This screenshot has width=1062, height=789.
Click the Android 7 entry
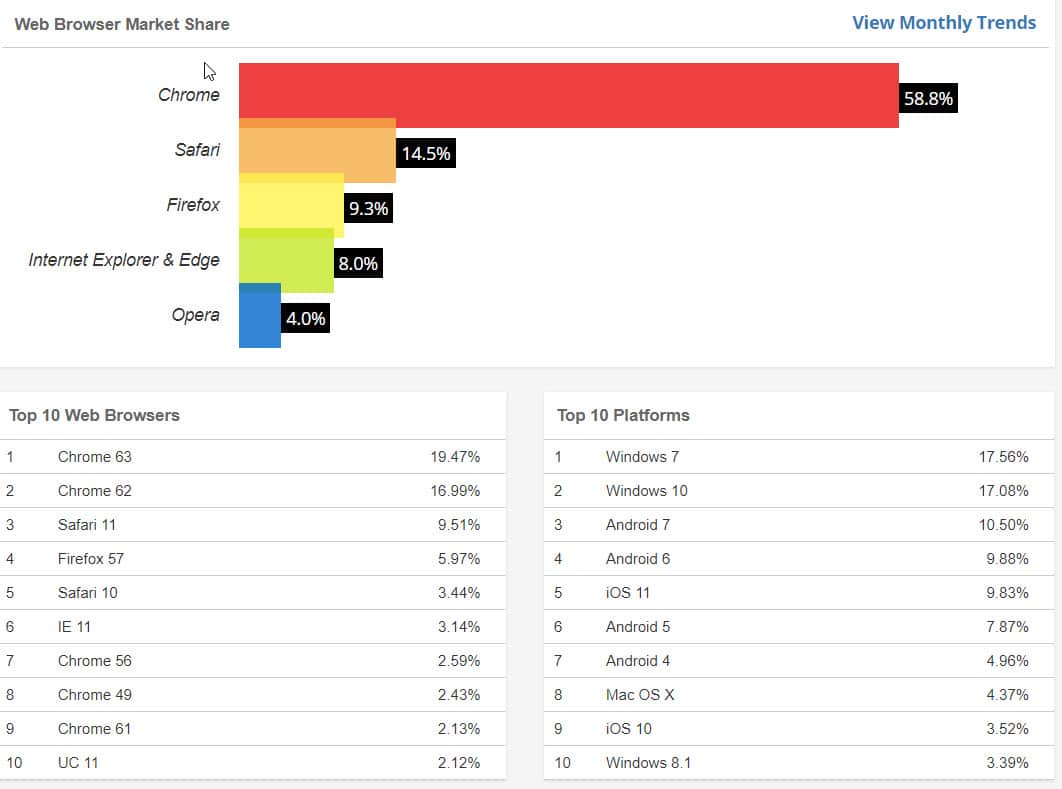[638, 525]
